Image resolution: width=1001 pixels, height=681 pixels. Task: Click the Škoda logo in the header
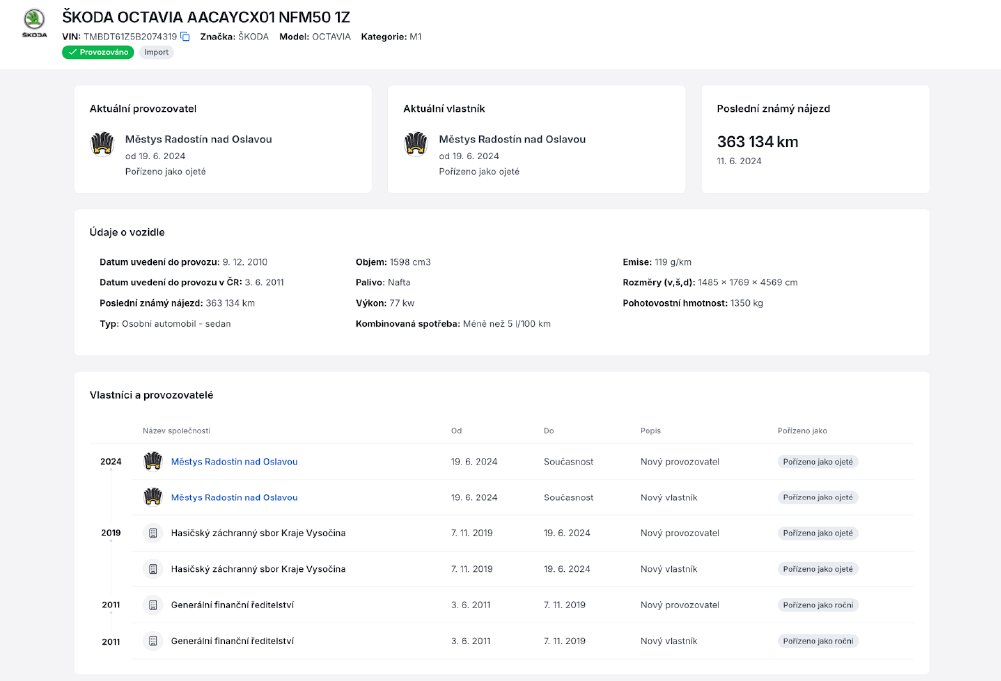(x=34, y=22)
